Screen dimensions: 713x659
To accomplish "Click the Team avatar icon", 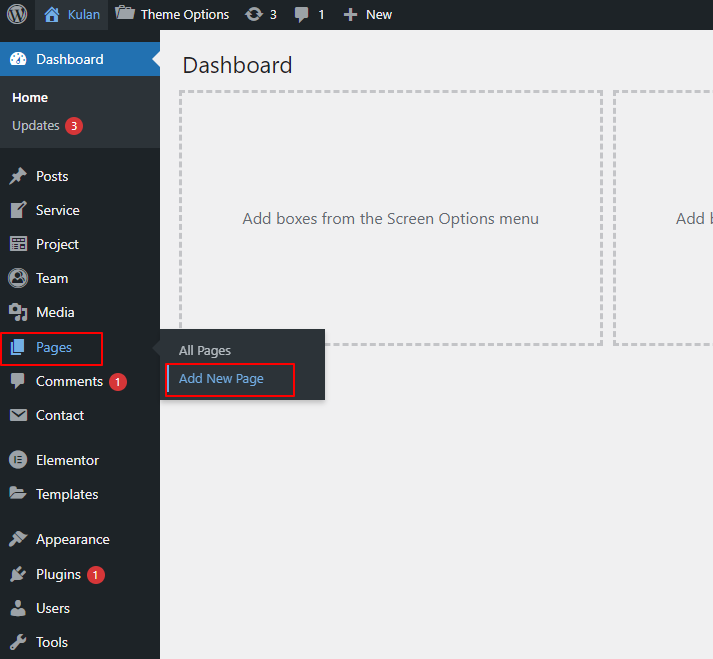I will click(18, 278).
